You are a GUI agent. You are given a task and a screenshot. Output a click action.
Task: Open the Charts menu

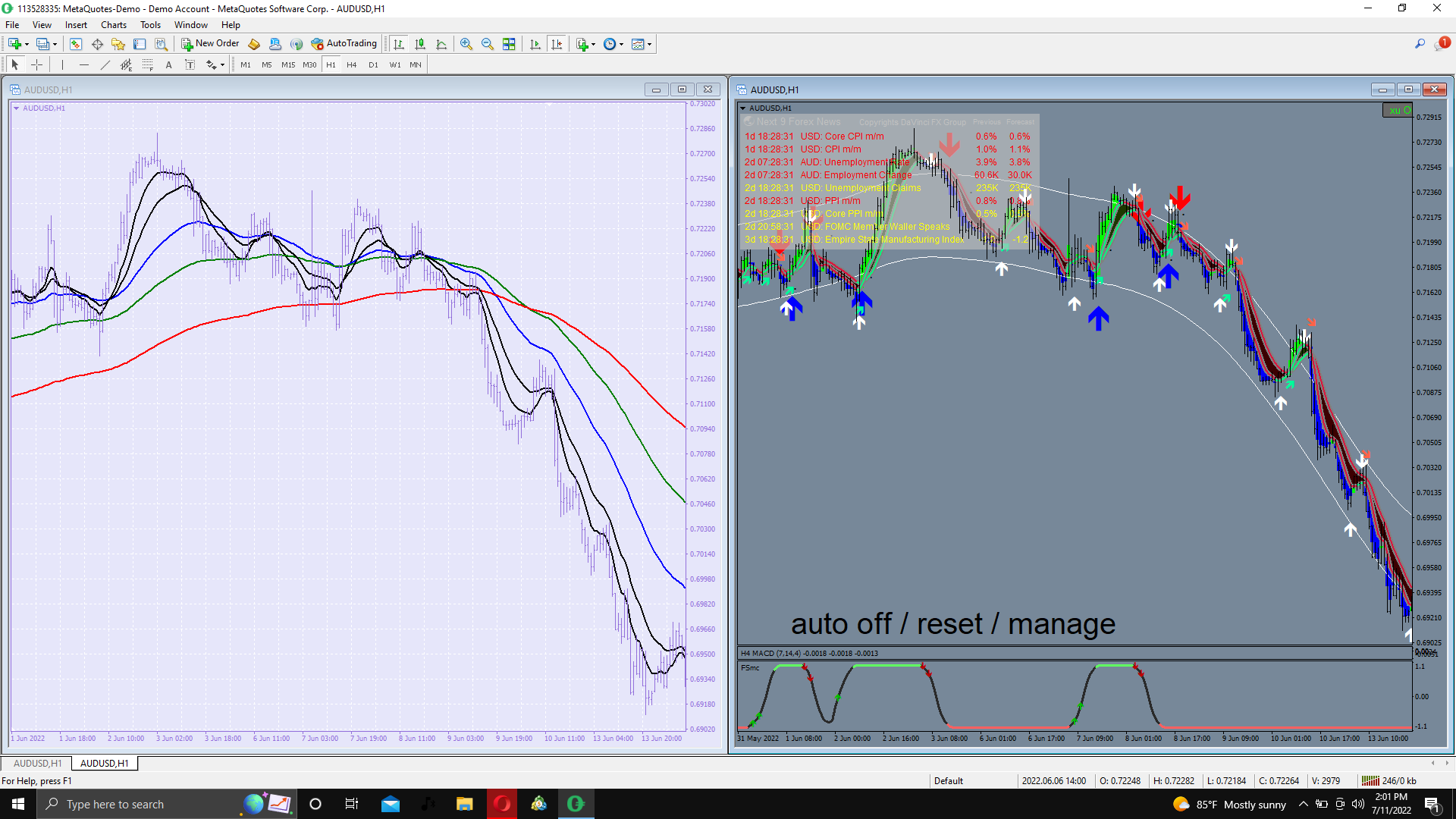point(114,25)
